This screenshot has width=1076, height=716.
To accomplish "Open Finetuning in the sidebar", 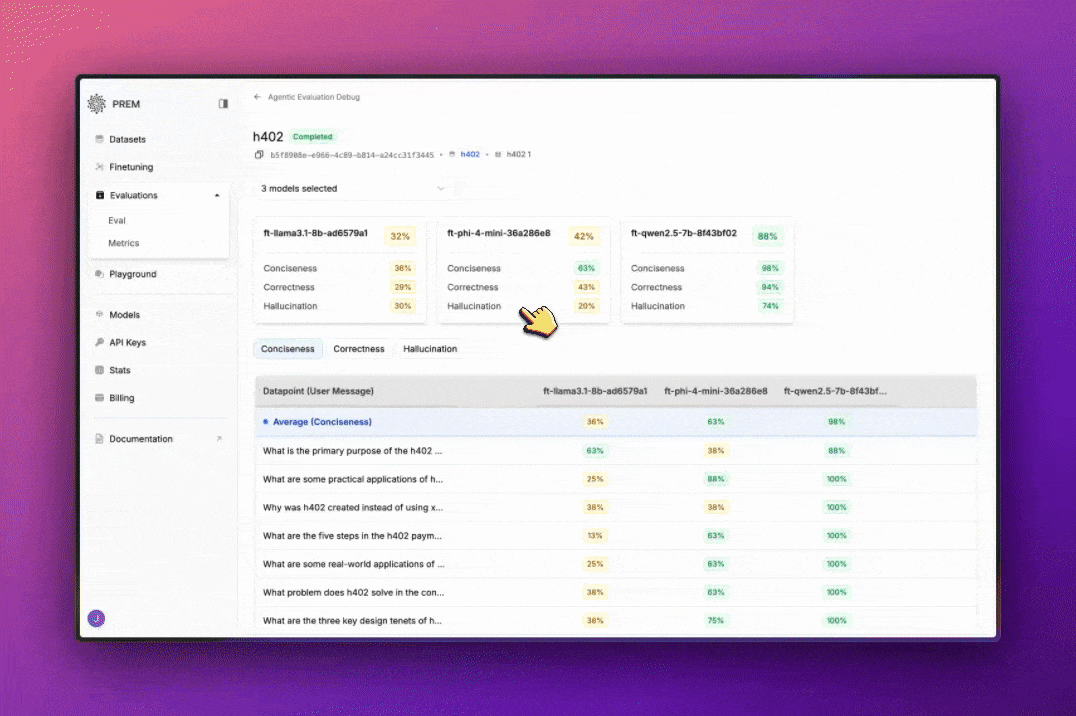I will point(131,167).
